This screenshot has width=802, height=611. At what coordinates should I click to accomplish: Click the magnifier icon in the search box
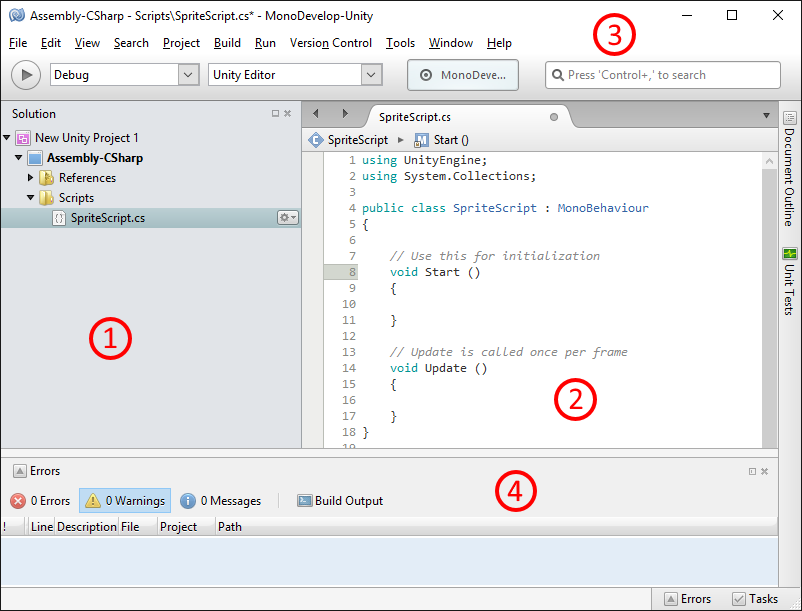[558, 75]
